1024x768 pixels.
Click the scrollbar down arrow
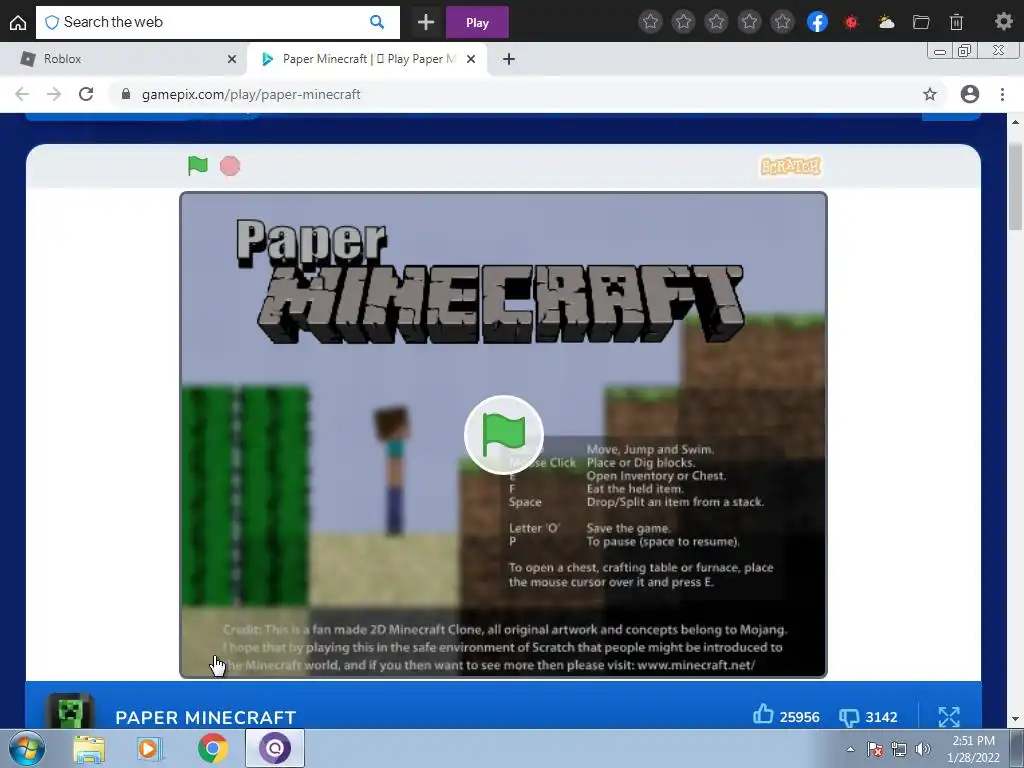pyautogui.click(x=1015, y=720)
